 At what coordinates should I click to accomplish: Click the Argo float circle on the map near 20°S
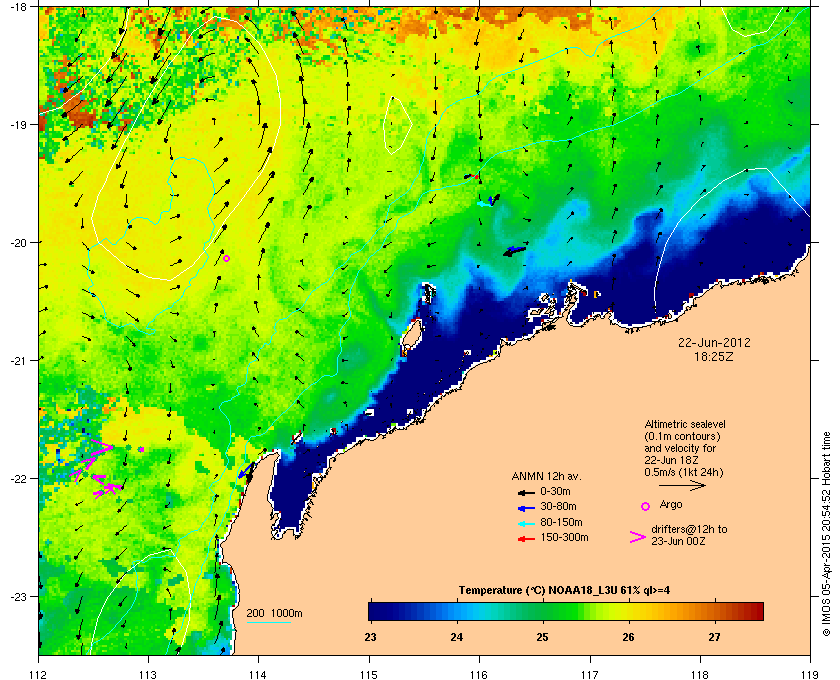tap(226, 258)
